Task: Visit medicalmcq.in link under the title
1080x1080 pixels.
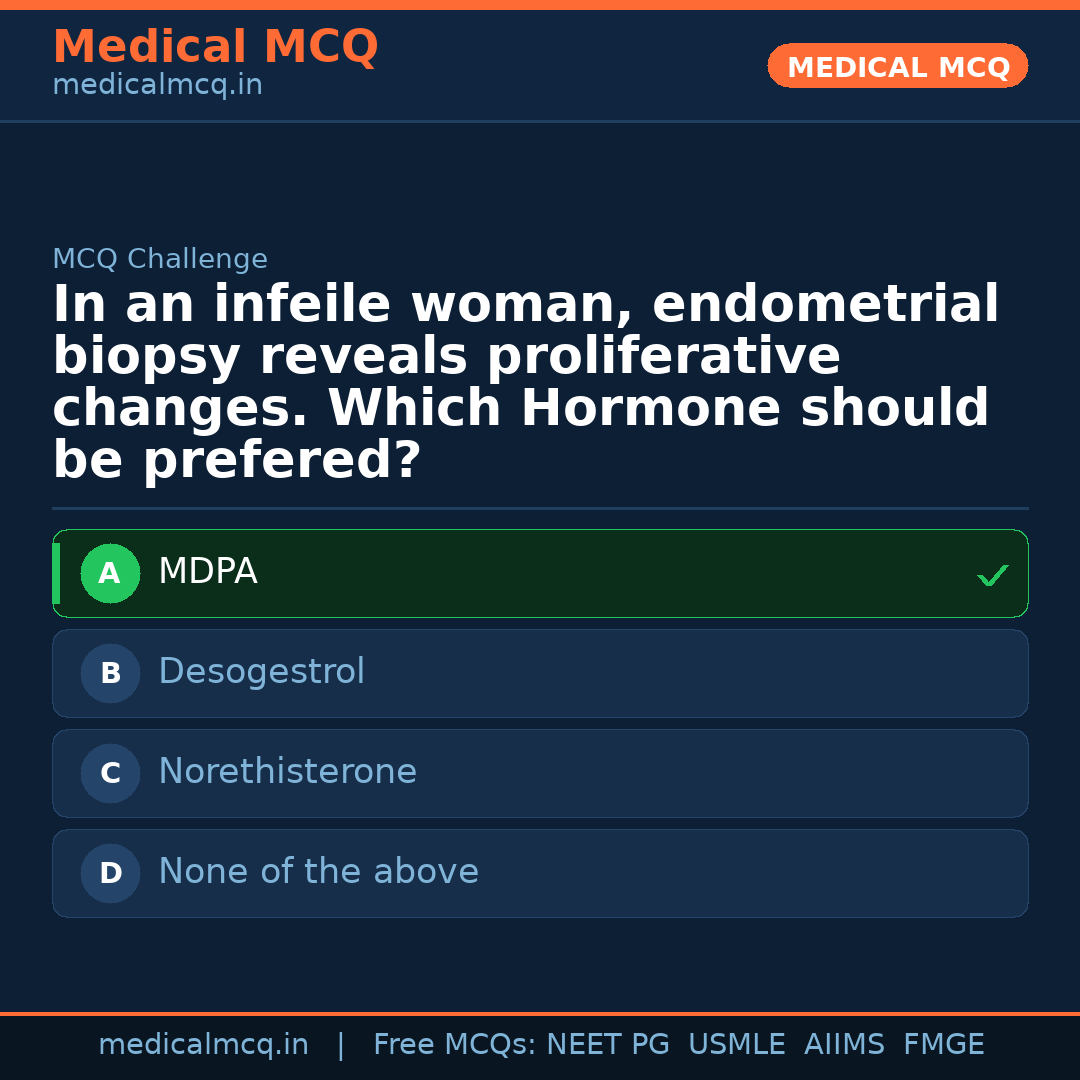Action: tap(157, 86)
